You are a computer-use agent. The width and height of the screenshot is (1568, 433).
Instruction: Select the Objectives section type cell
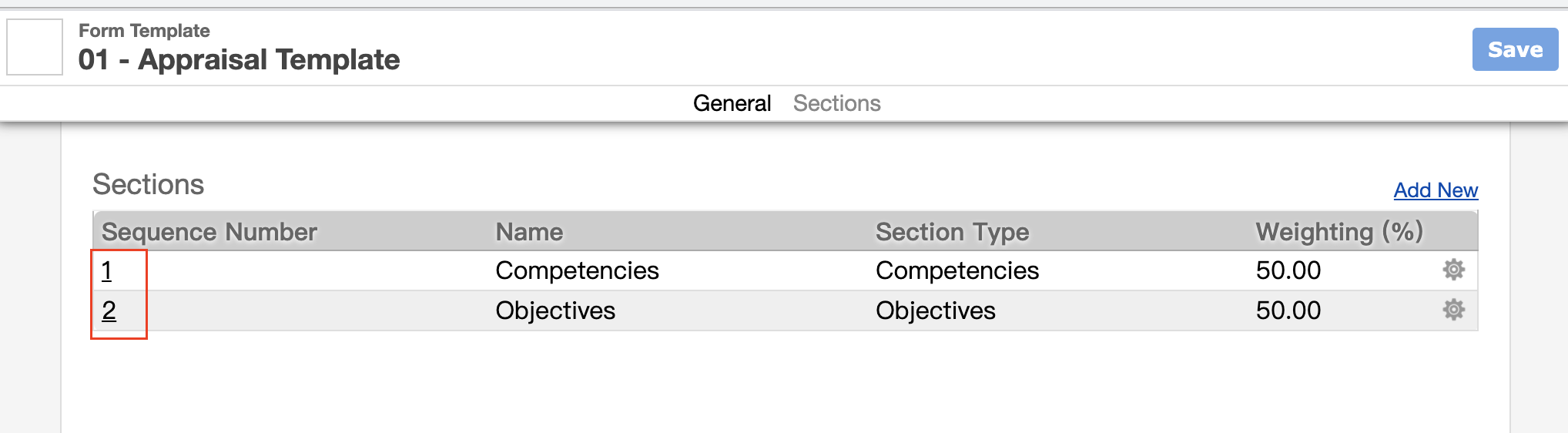tap(936, 310)
